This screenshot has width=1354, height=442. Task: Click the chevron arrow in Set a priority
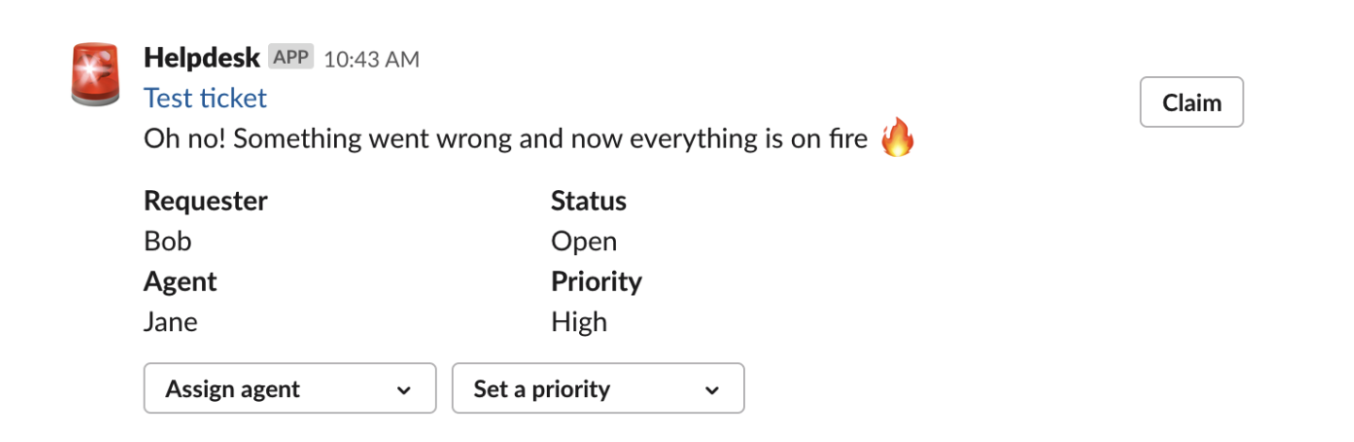point(712,390)
